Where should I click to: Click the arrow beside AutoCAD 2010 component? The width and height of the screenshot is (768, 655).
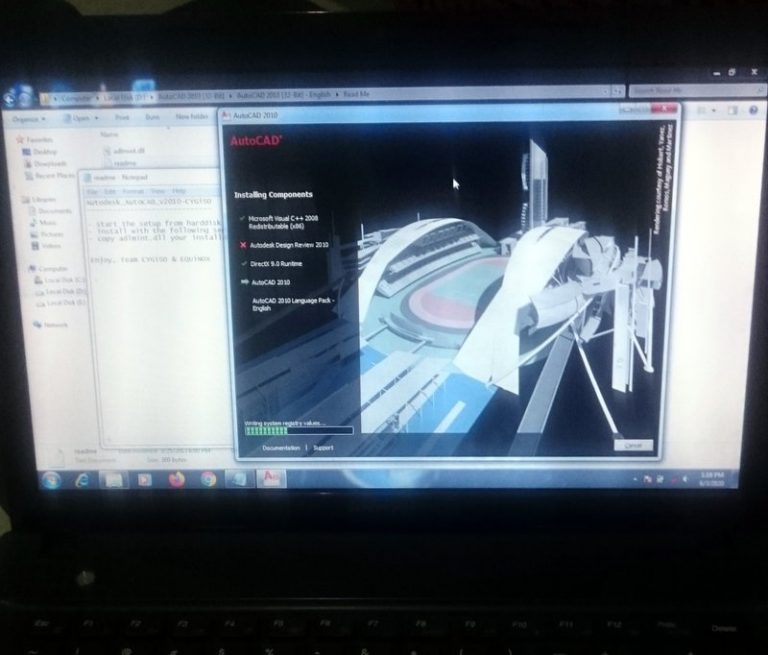(x=244, y=282)
